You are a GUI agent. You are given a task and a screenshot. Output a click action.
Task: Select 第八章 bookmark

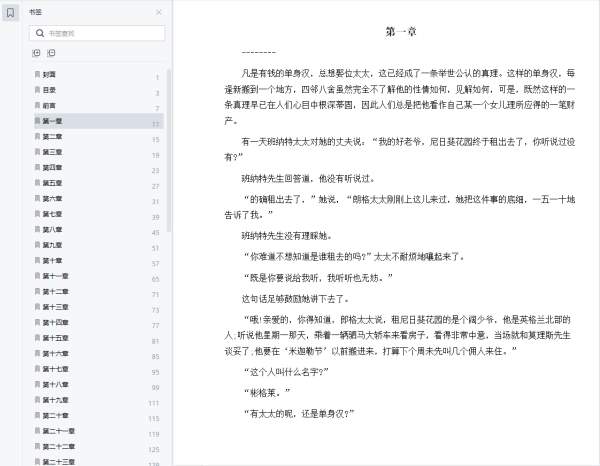pyautogui.click(x=99, y=230)
